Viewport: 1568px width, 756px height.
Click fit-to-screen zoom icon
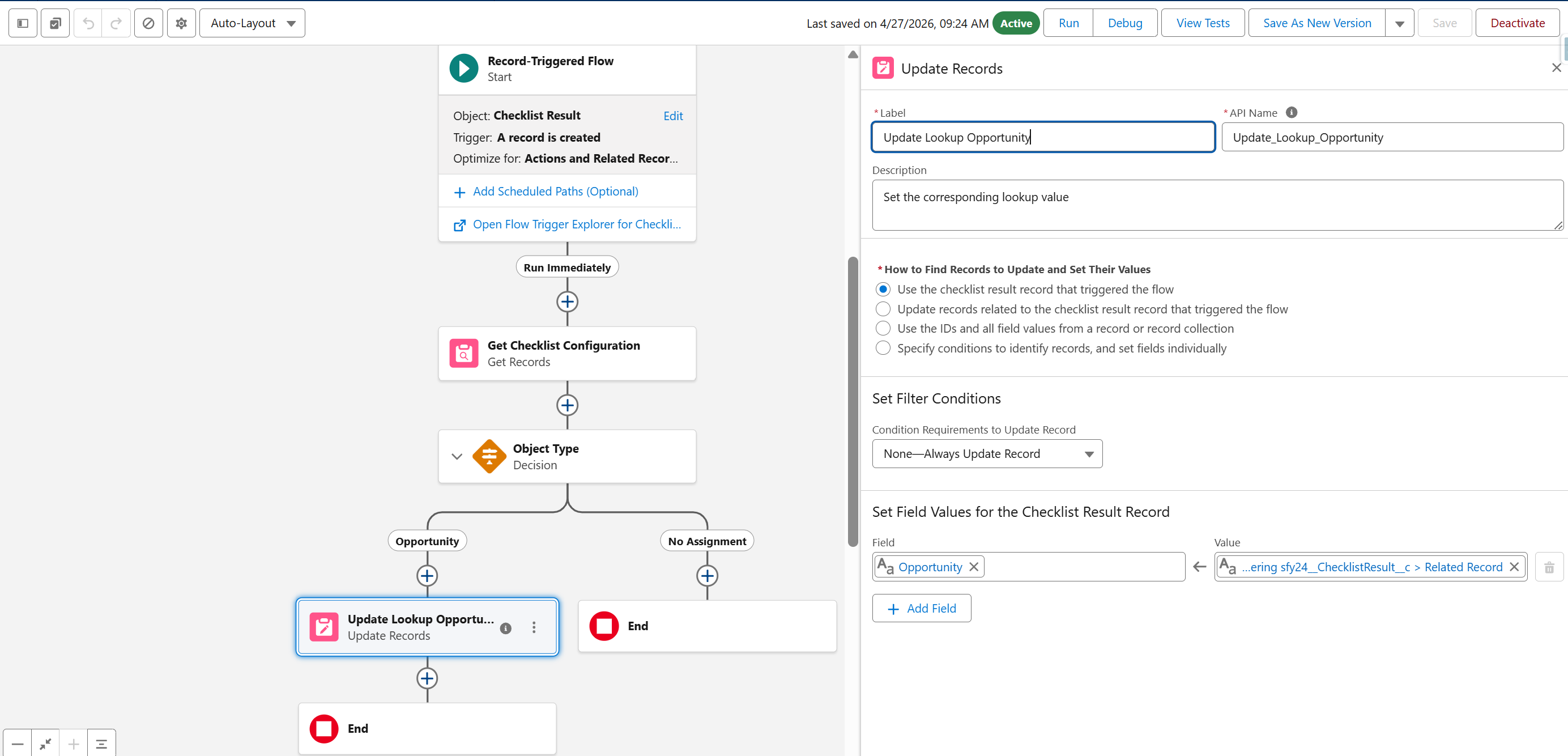(x=46, y=744)
